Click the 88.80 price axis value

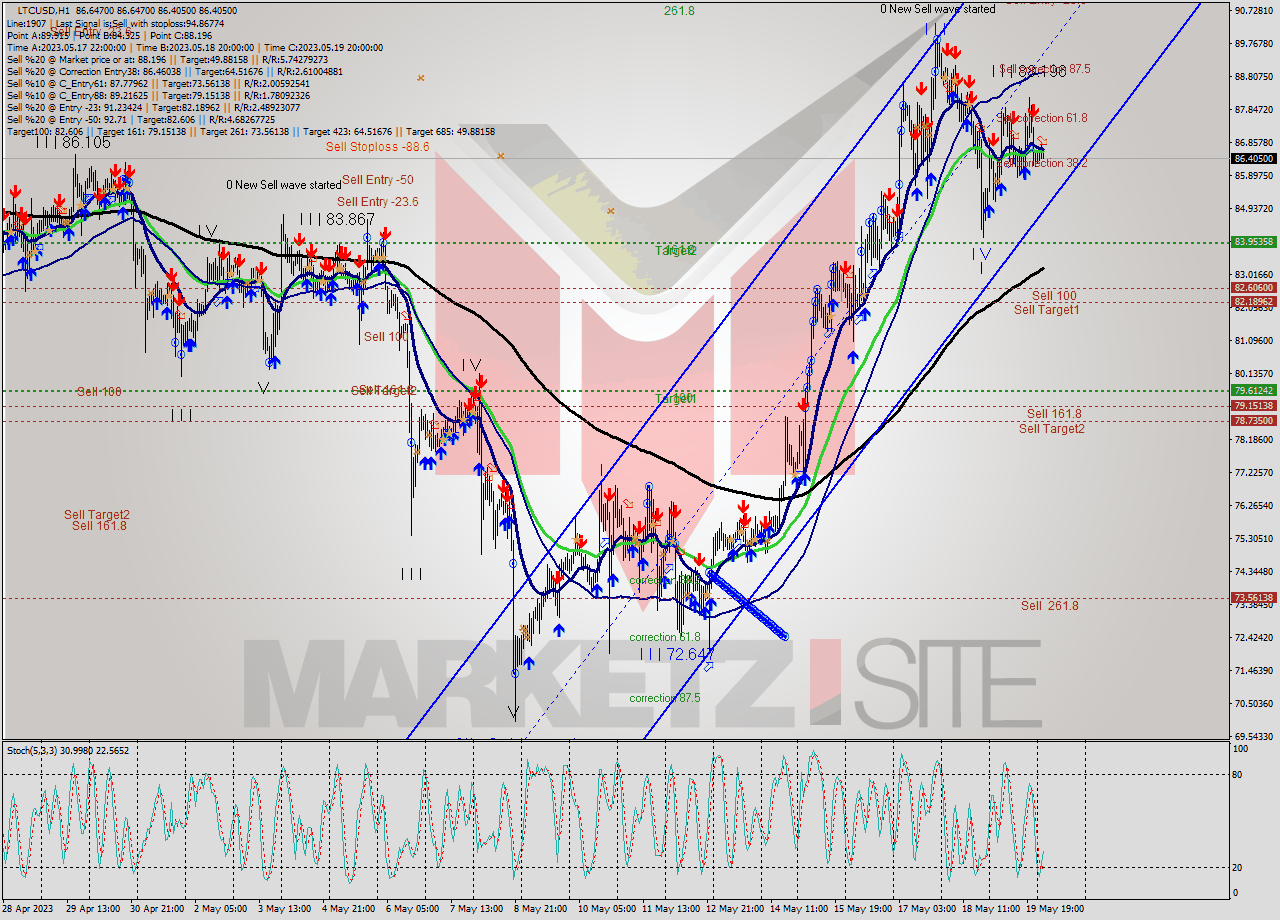1254,76
